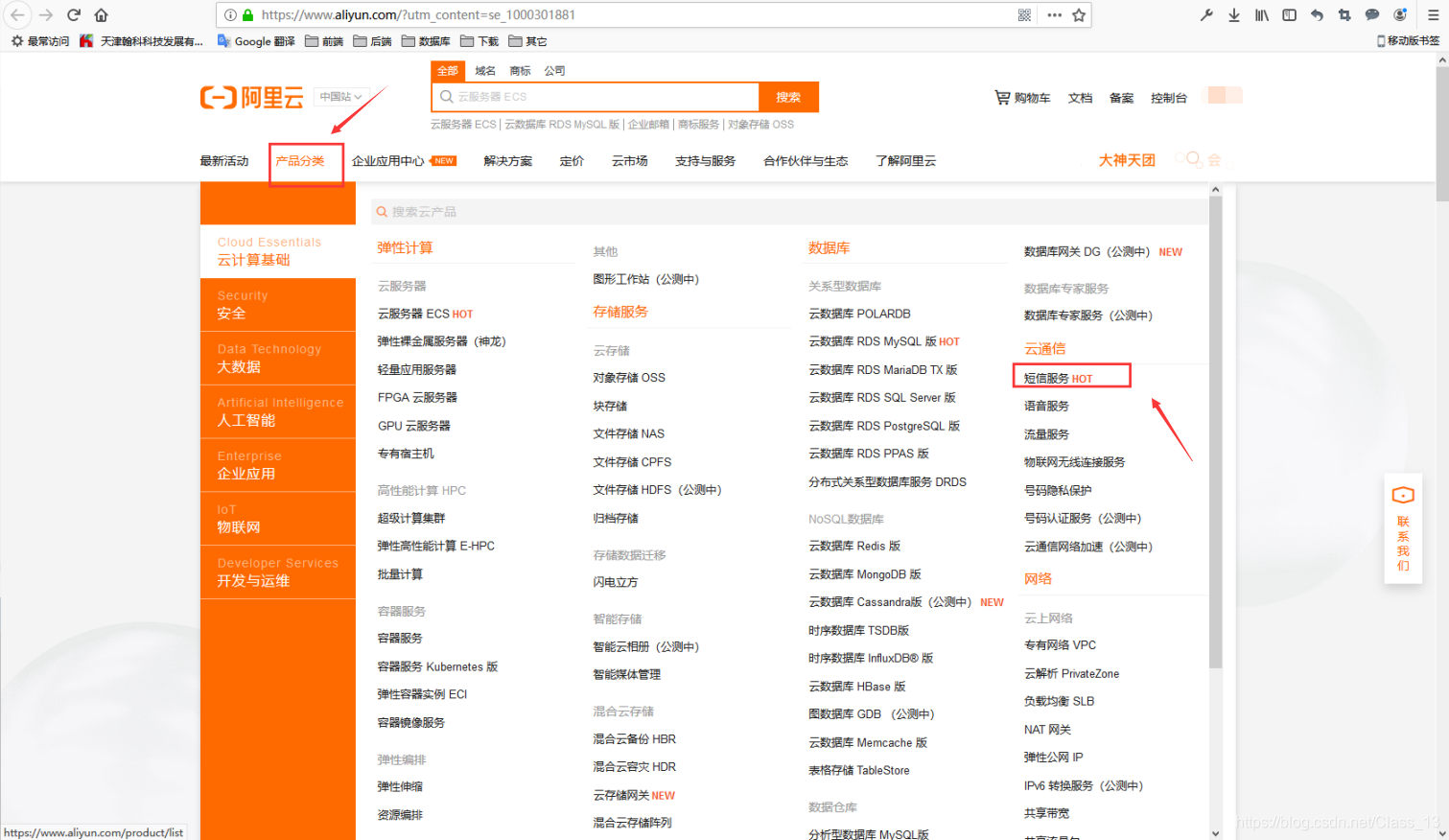Open the 定价 navigation item
Viewport: 1449px width, 840px height.
pos(573,161)
